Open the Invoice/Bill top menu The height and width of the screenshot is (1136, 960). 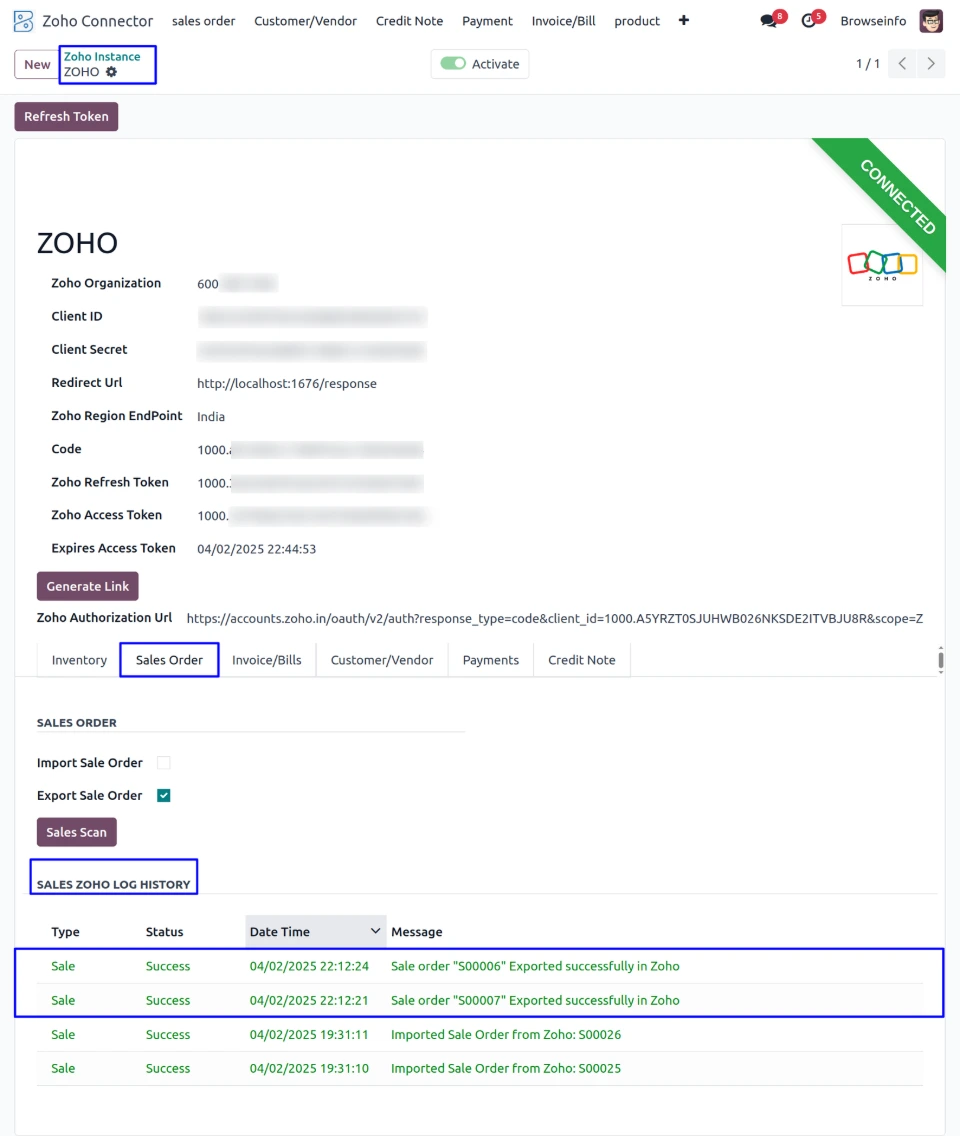point(563,21)
